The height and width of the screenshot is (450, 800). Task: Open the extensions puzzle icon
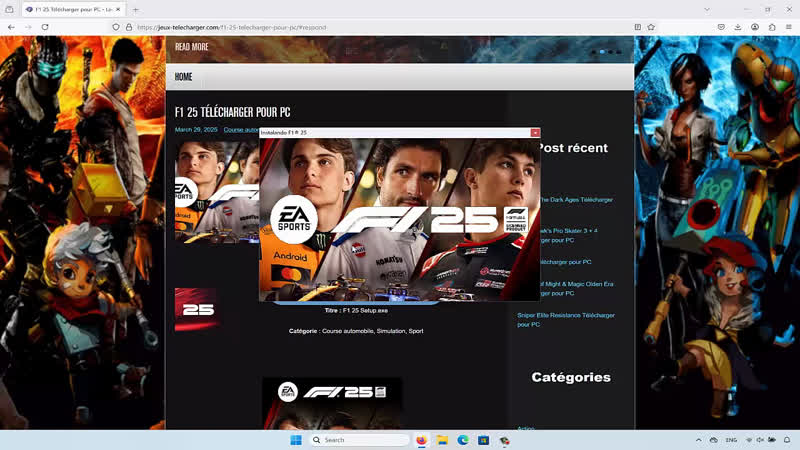click(x=772, y=27)
